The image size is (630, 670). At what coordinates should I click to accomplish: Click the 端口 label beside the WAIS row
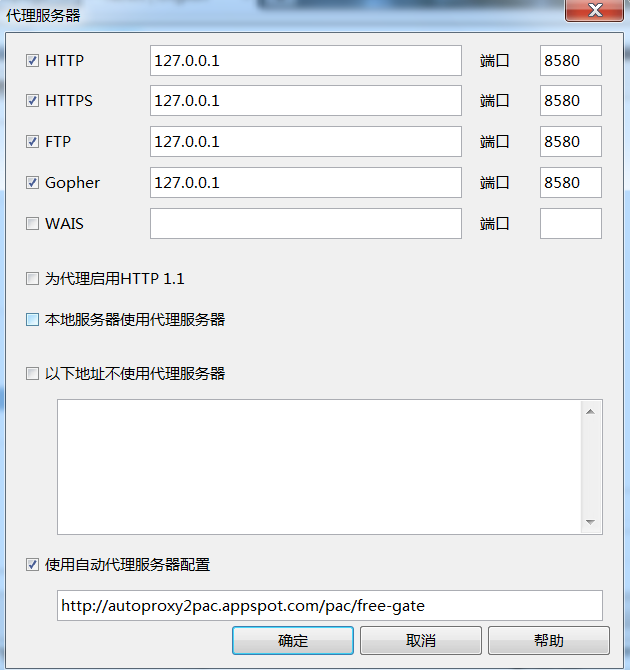(x=495, y=223)
